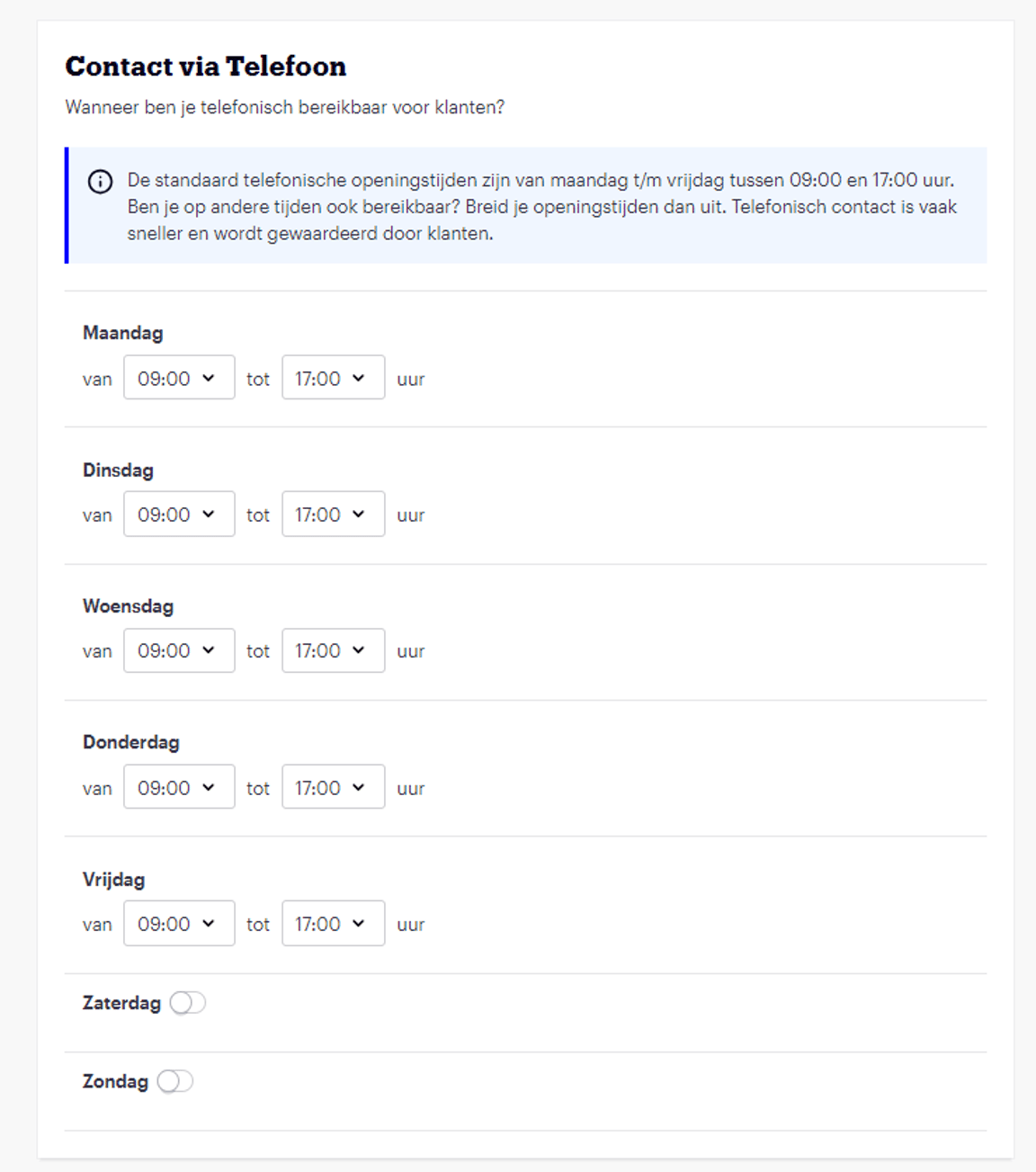Select Donderdag closing time dropdown
This screenshot has height=1172, width=1036.
[333, 787]
